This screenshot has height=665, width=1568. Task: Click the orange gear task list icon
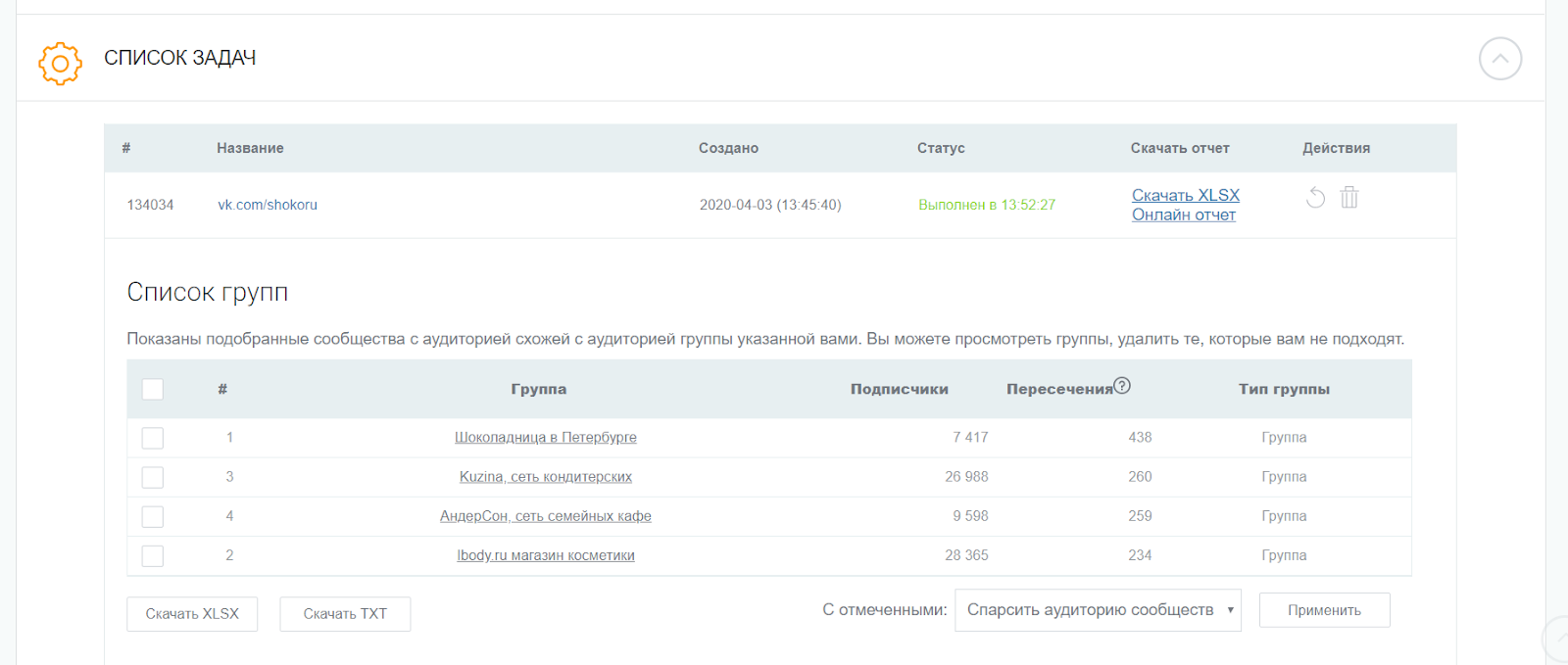60,64
